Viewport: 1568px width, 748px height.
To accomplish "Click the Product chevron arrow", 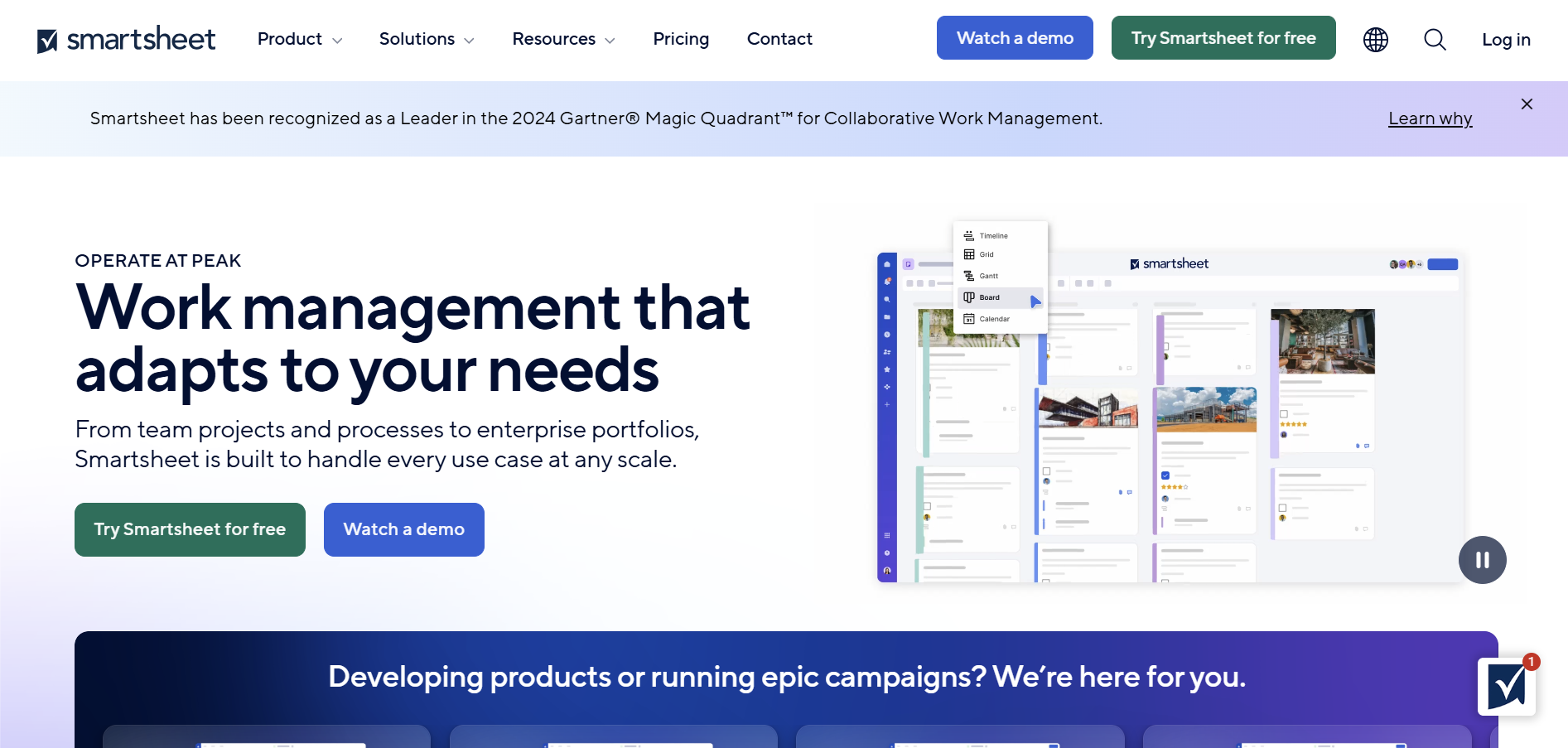I will [337, 41].
